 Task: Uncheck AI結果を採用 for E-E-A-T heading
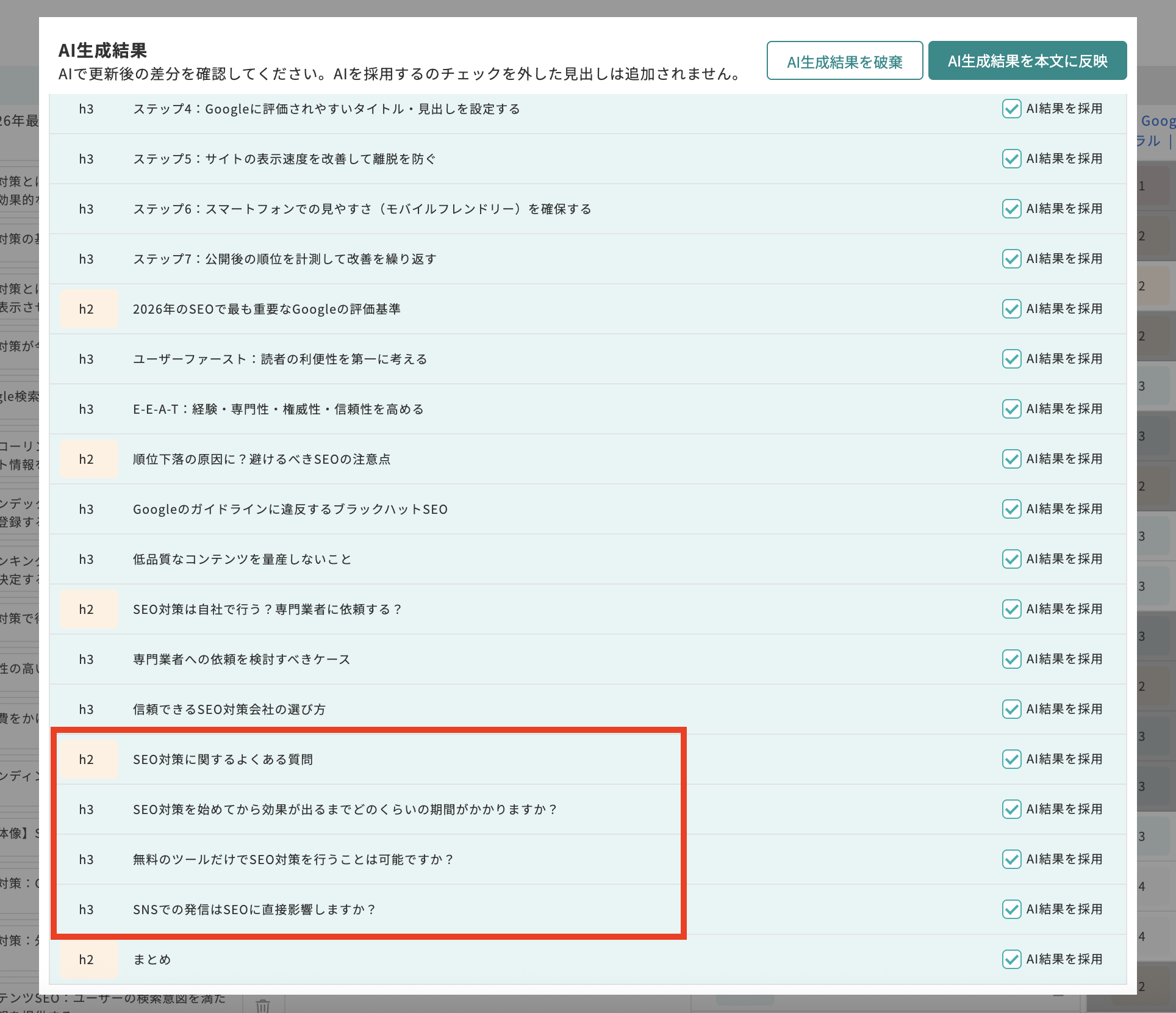click(x=1011, y=409)
